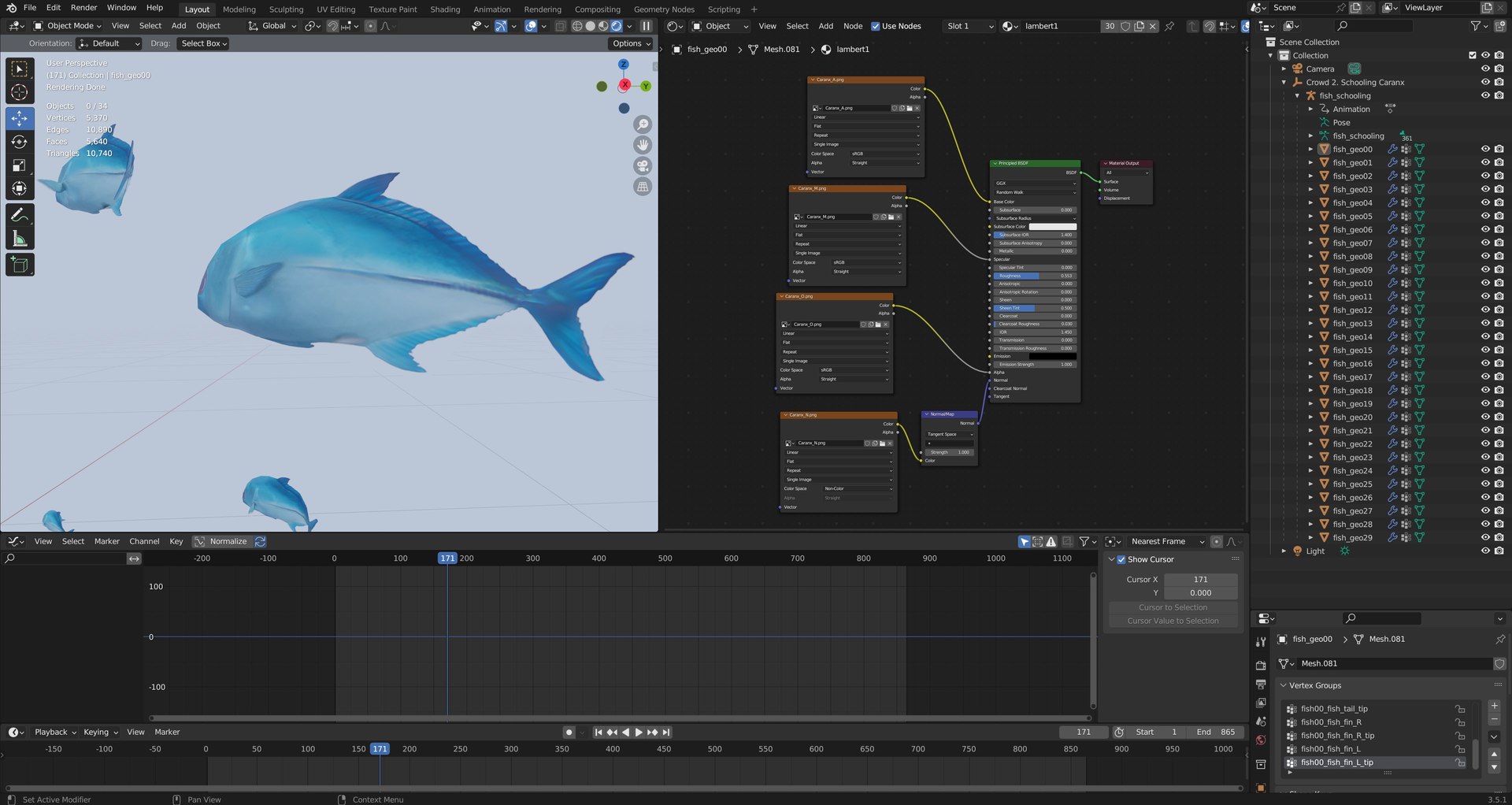1512x805 pixels.
Task: Edit the Cursor X value field
Action: 1200,580
